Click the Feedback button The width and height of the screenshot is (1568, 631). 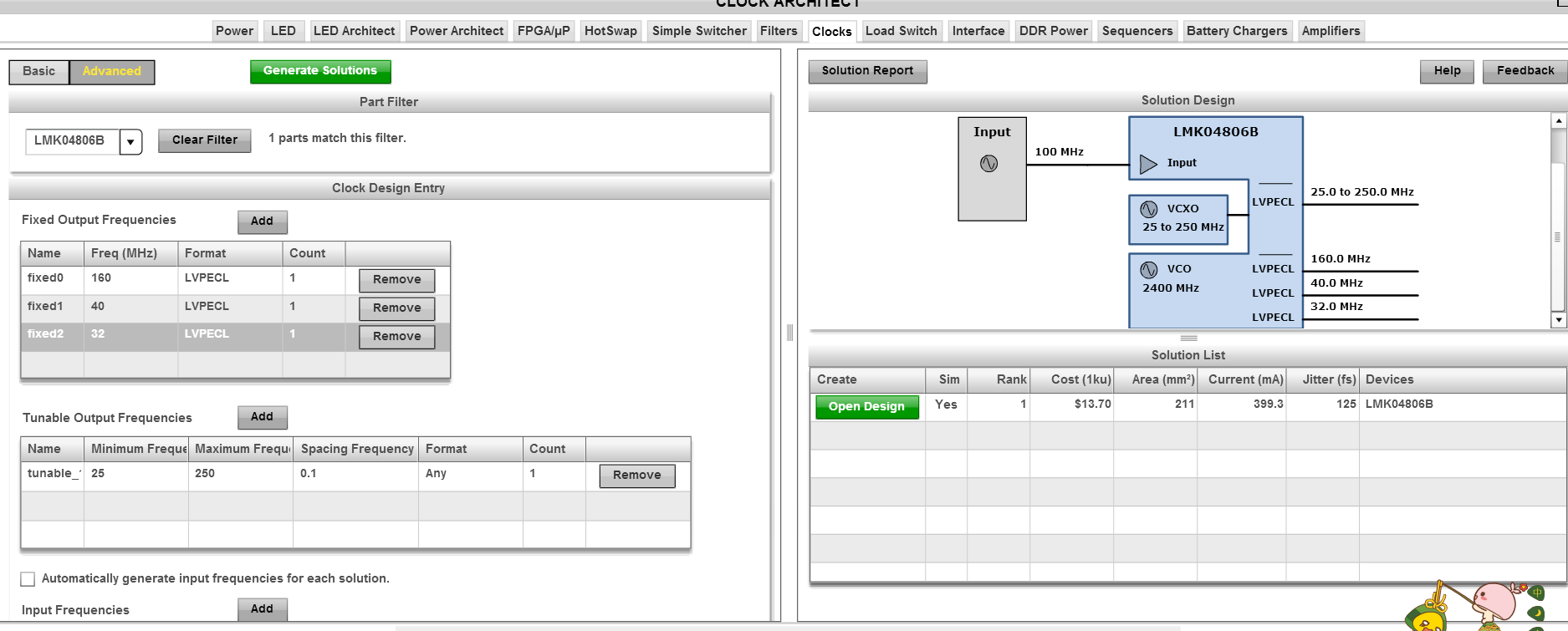(1525, 71)
